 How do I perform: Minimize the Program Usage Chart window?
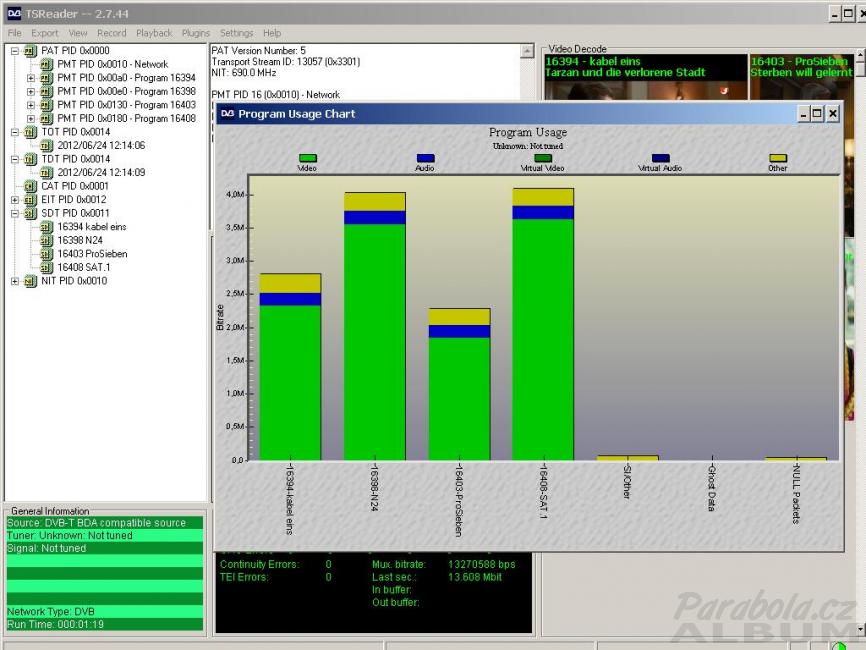point(804,114)
